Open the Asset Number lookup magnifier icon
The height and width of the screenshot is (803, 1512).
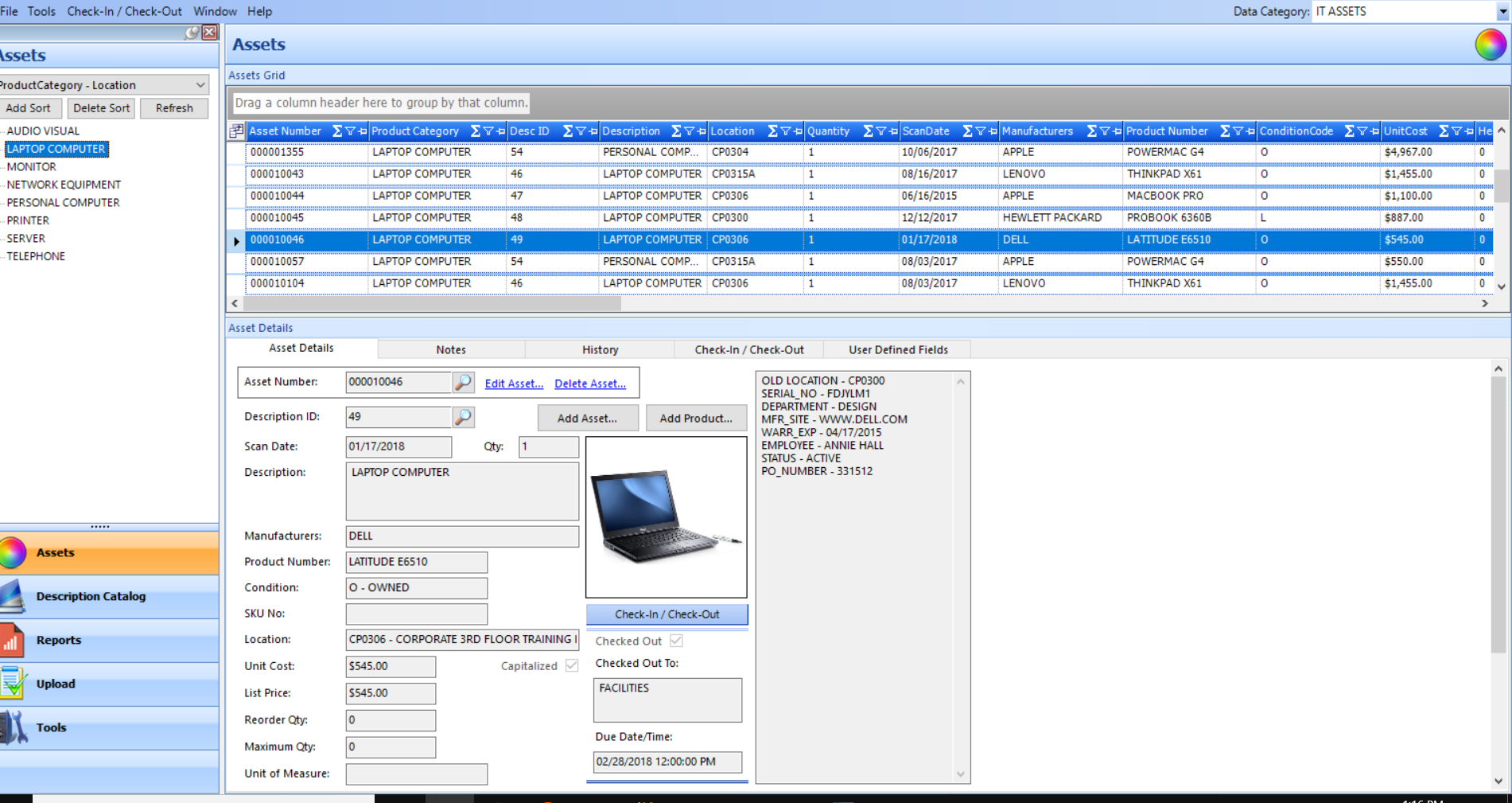pyautogui.click(x=464, y=382)
